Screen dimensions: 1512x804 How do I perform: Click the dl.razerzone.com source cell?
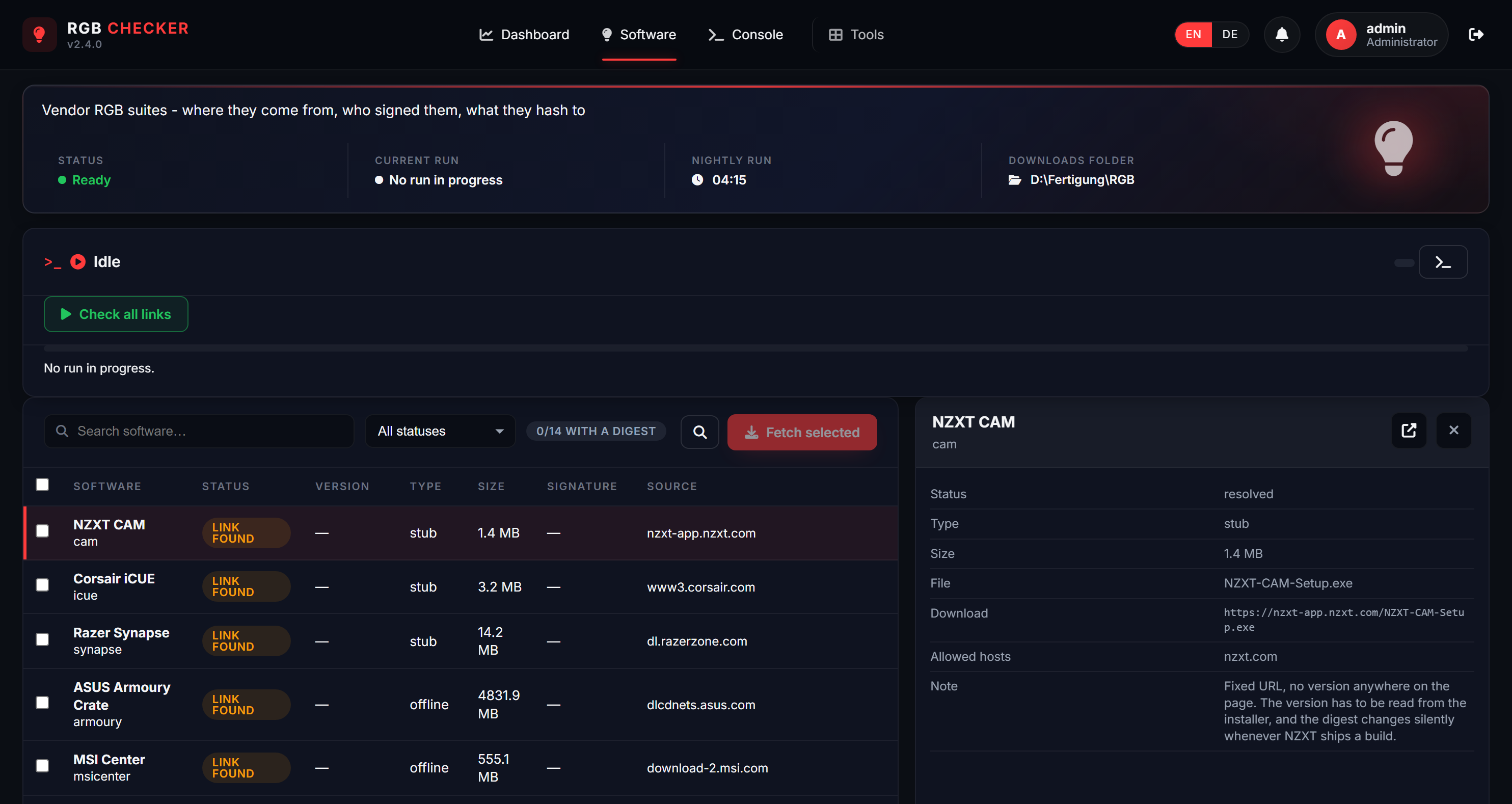tap(697, 641)
